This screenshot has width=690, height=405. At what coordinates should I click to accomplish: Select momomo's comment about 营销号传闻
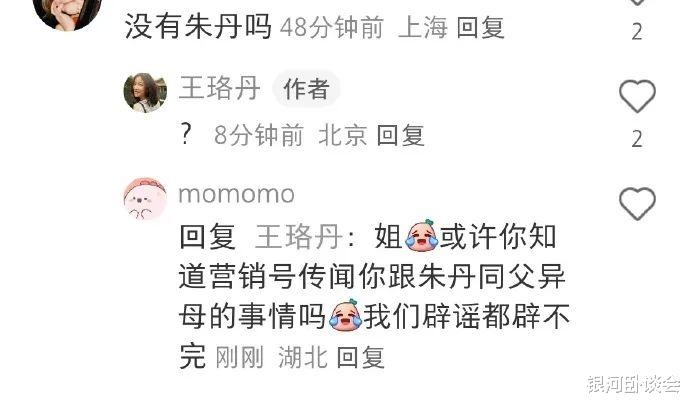(374, 296)
